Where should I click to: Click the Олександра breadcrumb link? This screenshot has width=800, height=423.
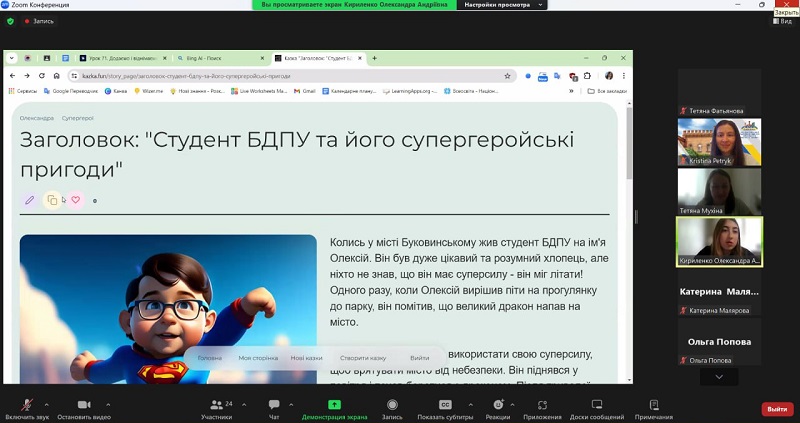[37, 118]
